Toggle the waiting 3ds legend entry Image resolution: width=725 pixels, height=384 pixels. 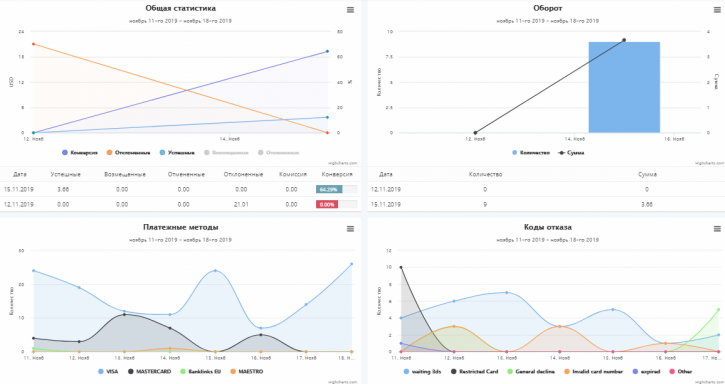click(422, 372)
